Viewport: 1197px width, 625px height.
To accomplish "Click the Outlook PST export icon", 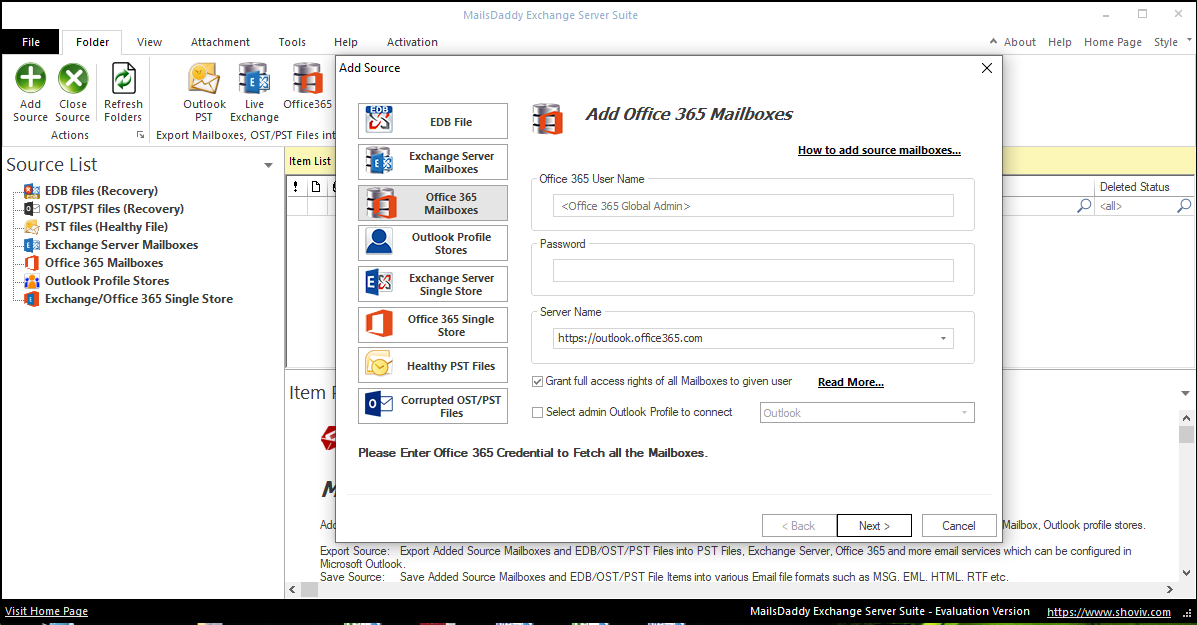I will pyautogui.click(x=204, y=92).
